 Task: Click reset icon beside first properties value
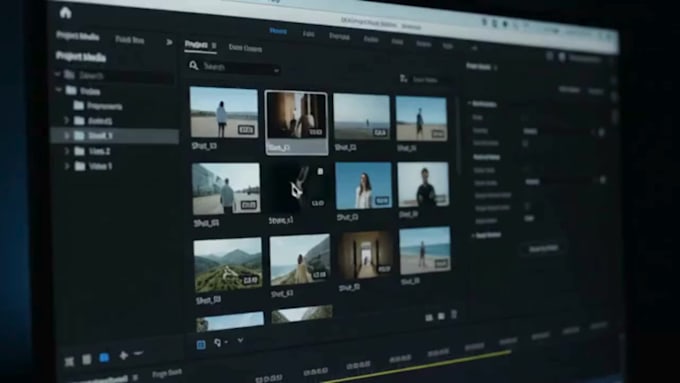[x=601, y=132]
